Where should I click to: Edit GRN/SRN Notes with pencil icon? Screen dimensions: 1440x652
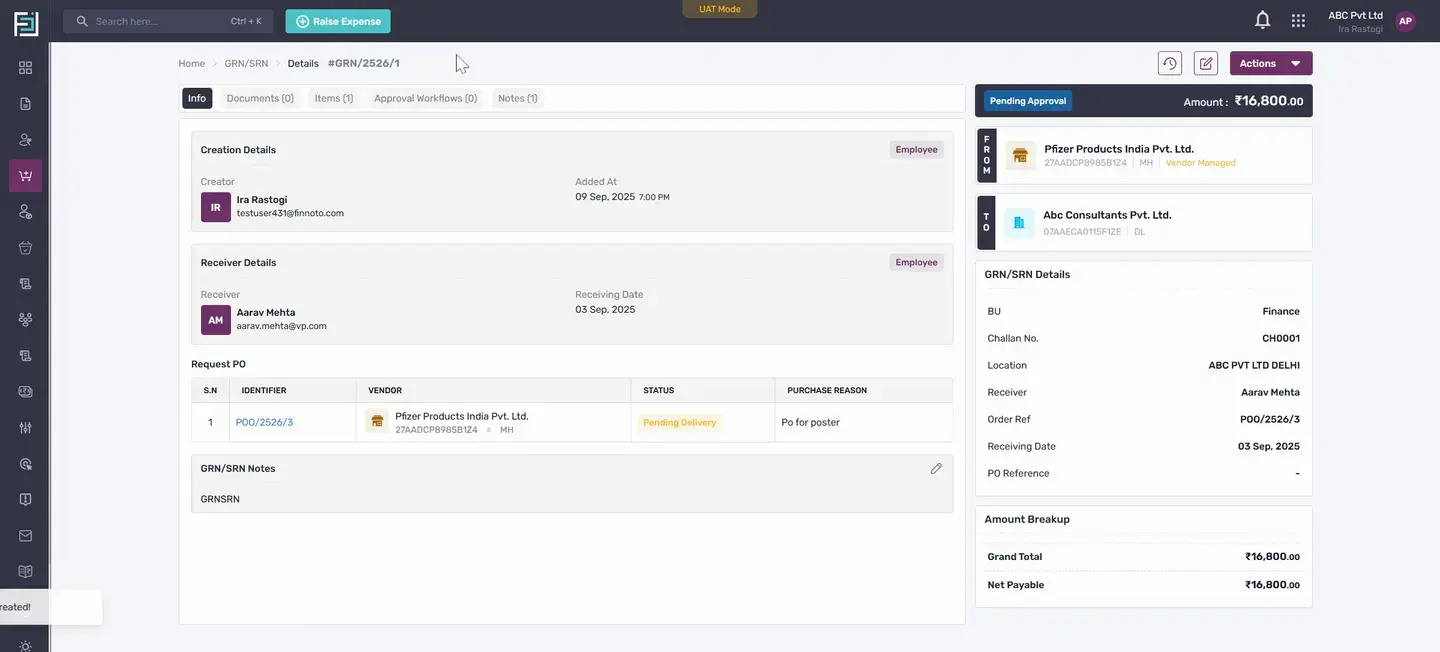click(936, 468)
